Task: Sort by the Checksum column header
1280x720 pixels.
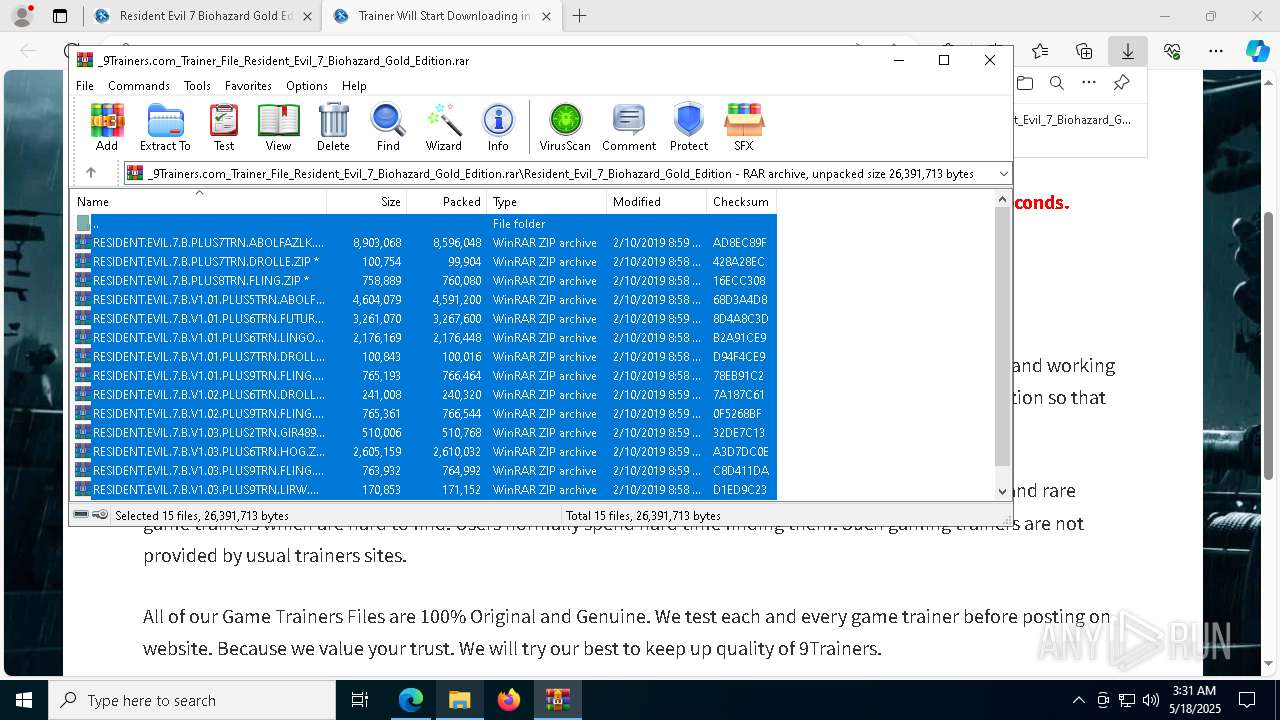Action: click(742, 202)
